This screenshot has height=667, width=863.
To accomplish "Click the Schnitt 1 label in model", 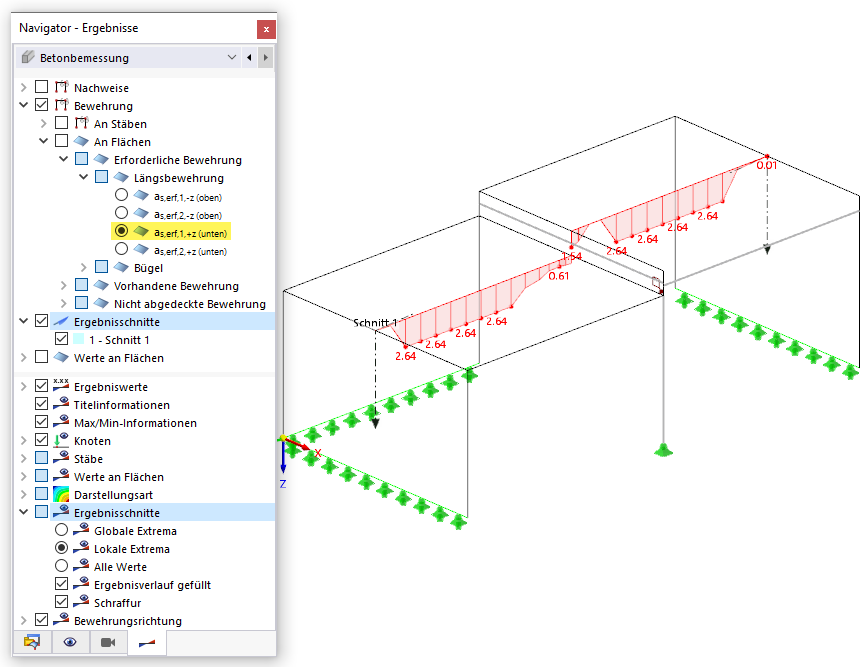I will pyautogui.click(x=375, y=322).
